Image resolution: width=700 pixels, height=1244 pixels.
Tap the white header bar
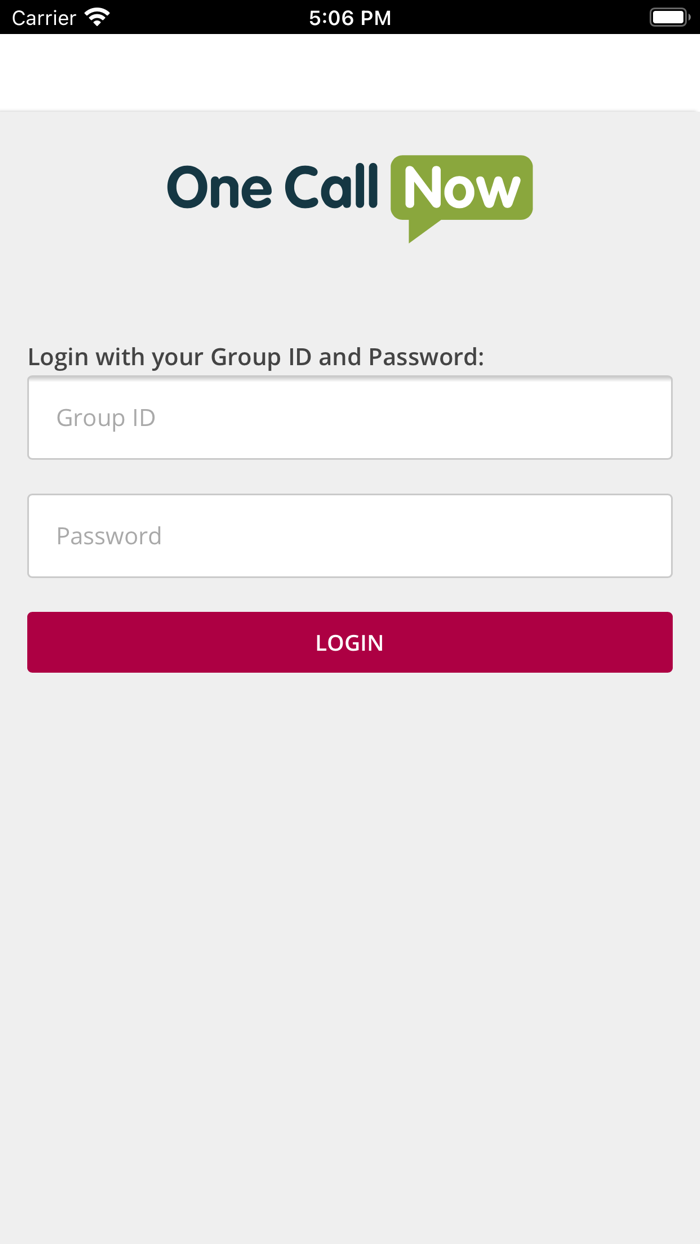pos(350,72)
